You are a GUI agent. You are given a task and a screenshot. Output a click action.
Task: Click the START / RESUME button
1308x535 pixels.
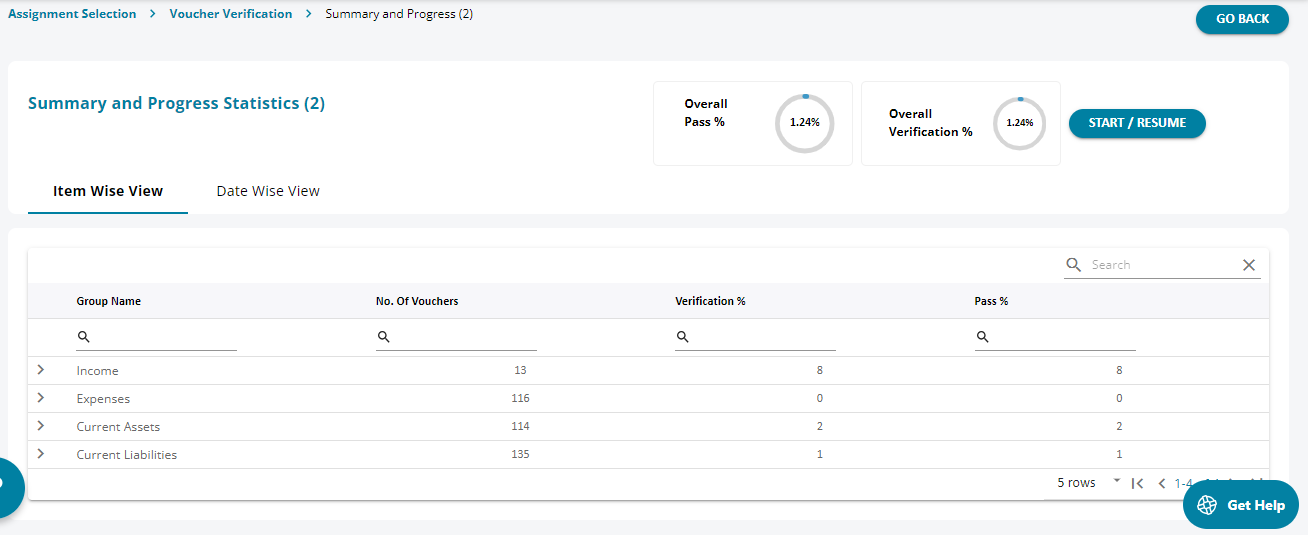(x=1137, y=123)
